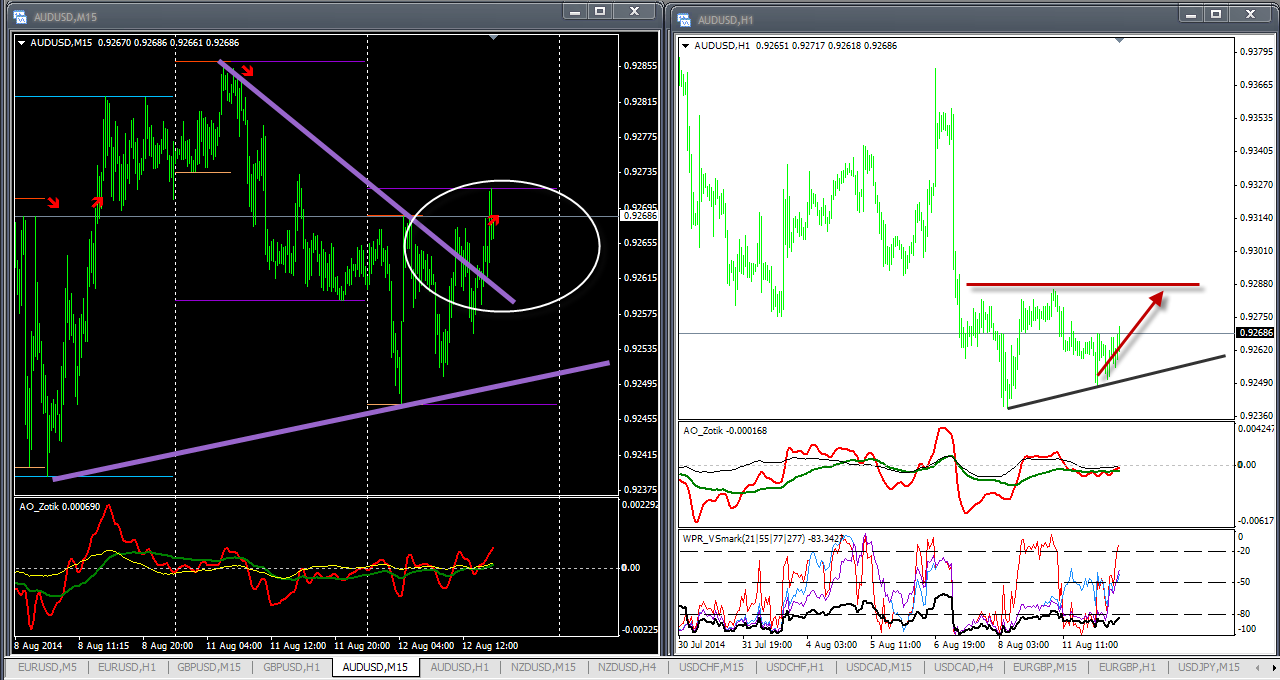Click the AUDUSD,H1 window title icon
Image resolution: width=1280 pixels, height=680 pixels.
click(x=684, y=19)
